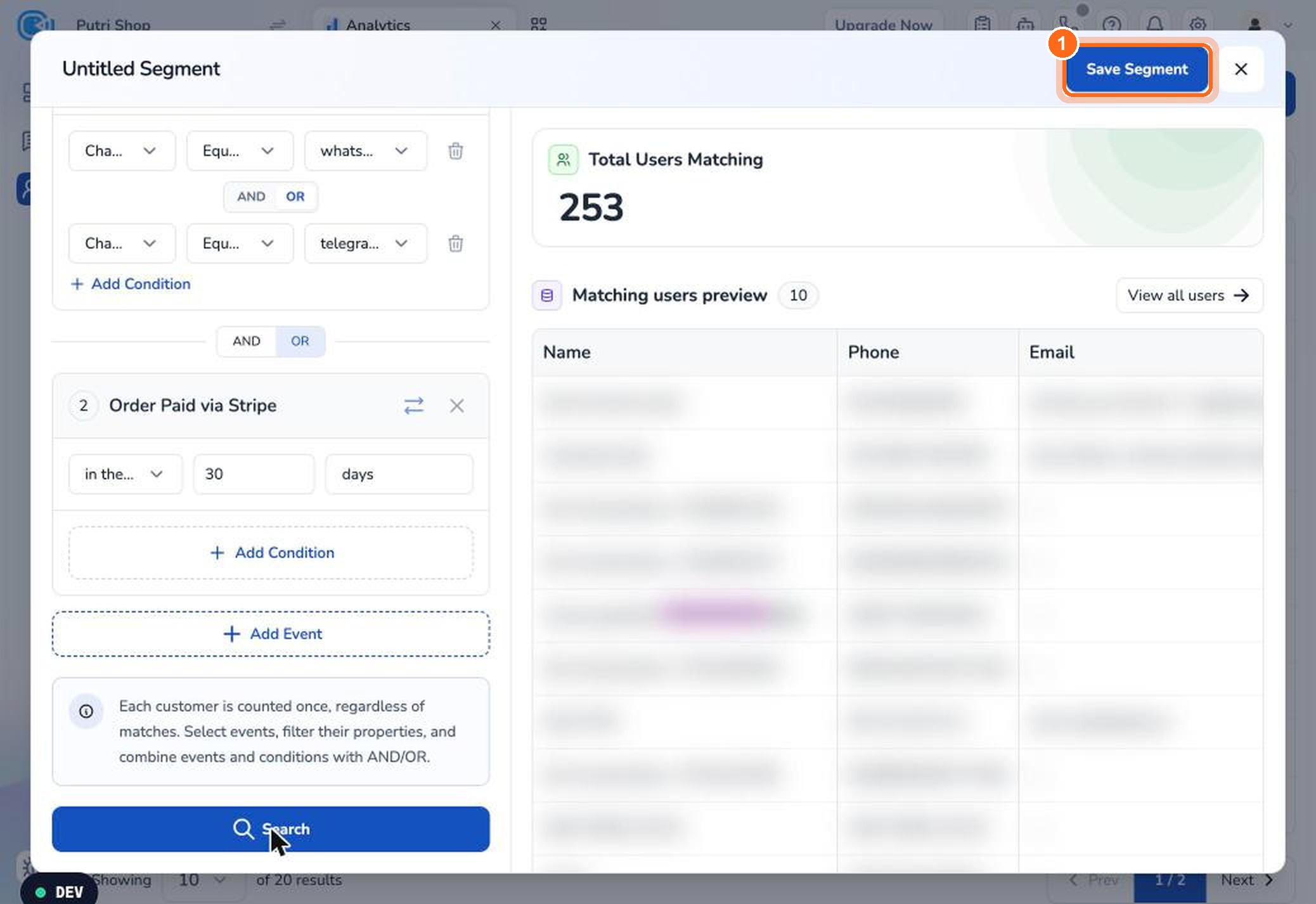Open the user profile avatar icon
This screenshot has width=1316, height=904.
(1254, 24)
